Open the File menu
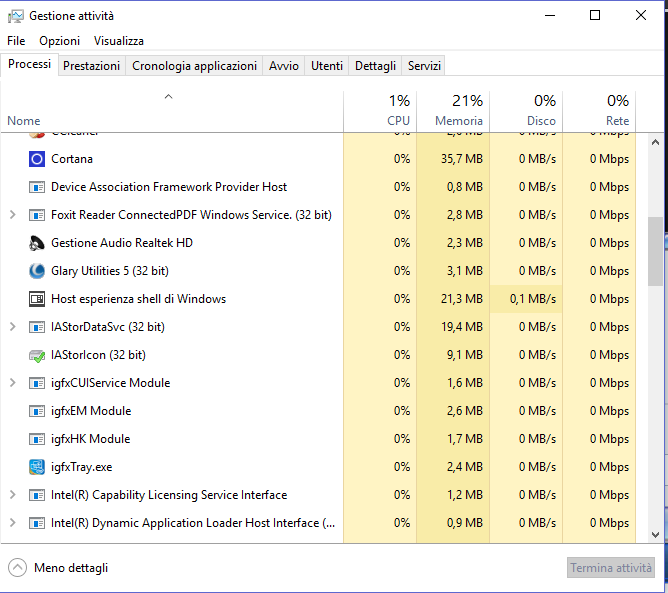This screenshot has width=668, height=593. click(16, 41)
